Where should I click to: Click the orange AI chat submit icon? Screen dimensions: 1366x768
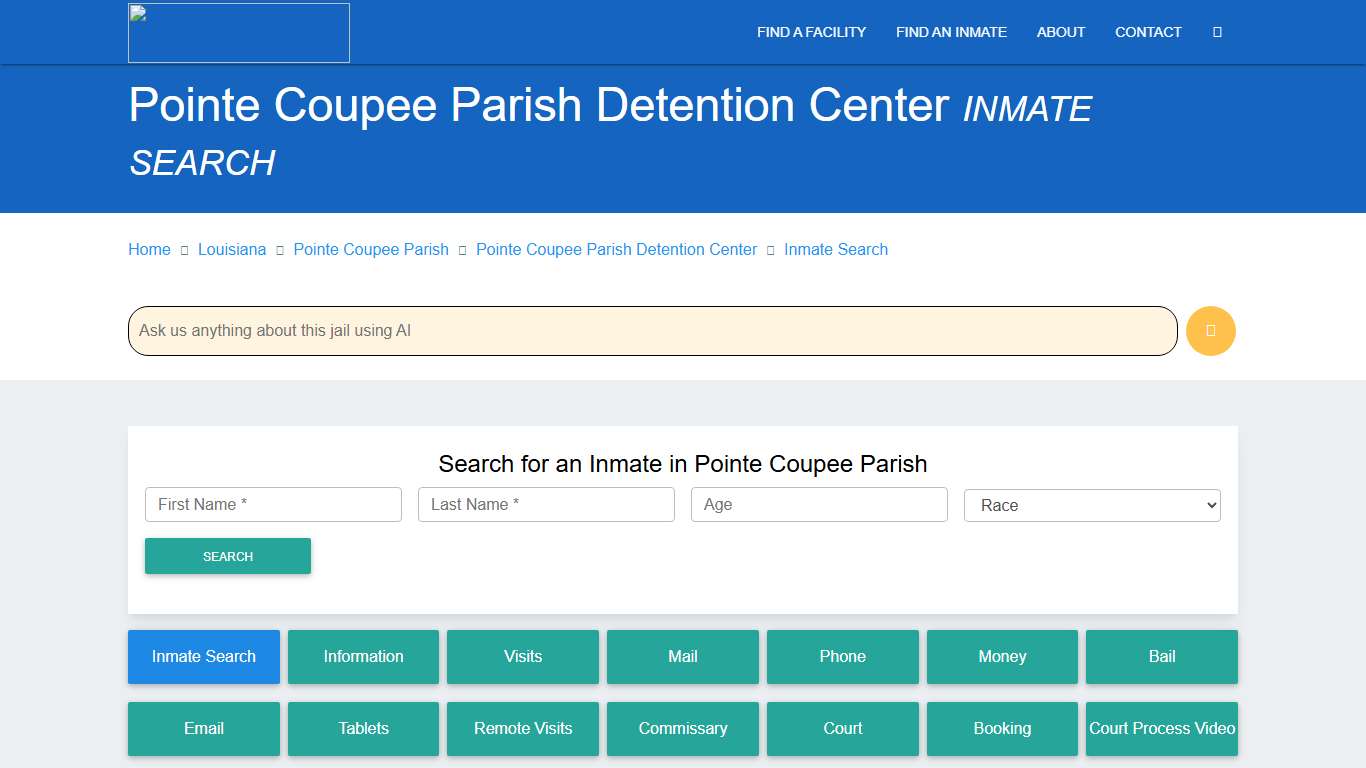tap(1210, 330)
